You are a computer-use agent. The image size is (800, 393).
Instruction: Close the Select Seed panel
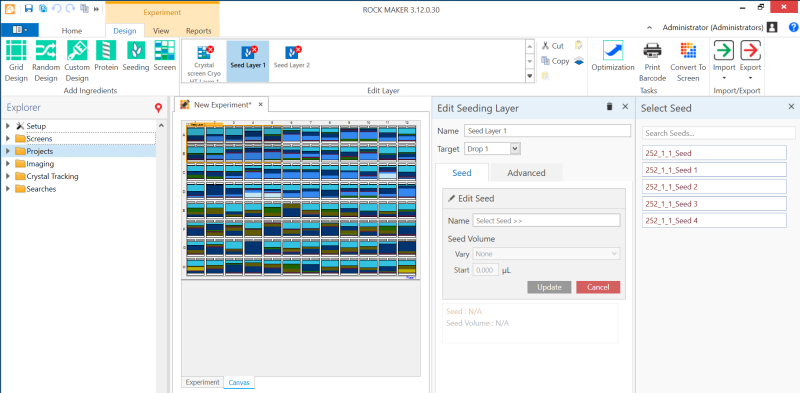pos(791,107)
